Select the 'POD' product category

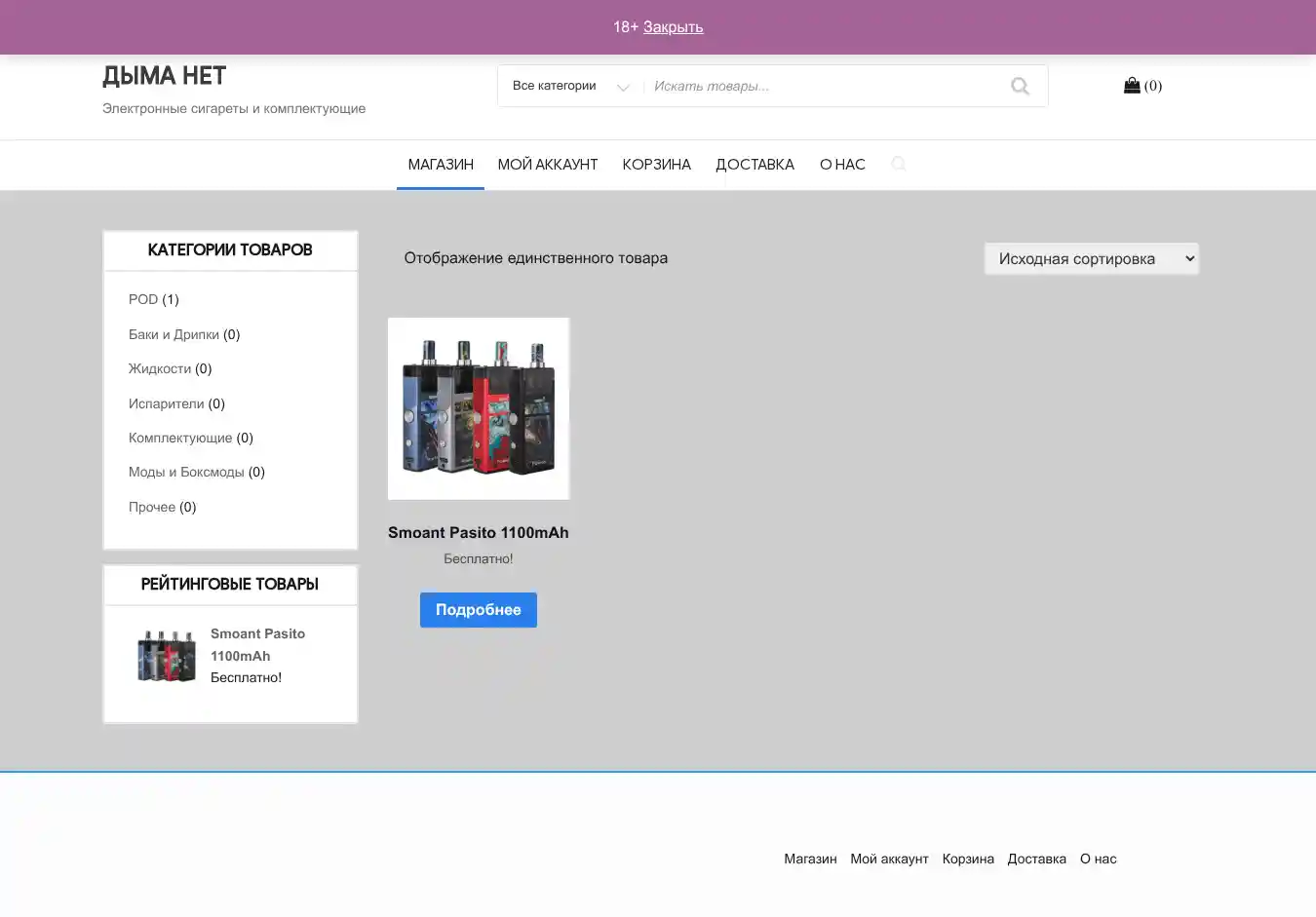tap(143, 299)
